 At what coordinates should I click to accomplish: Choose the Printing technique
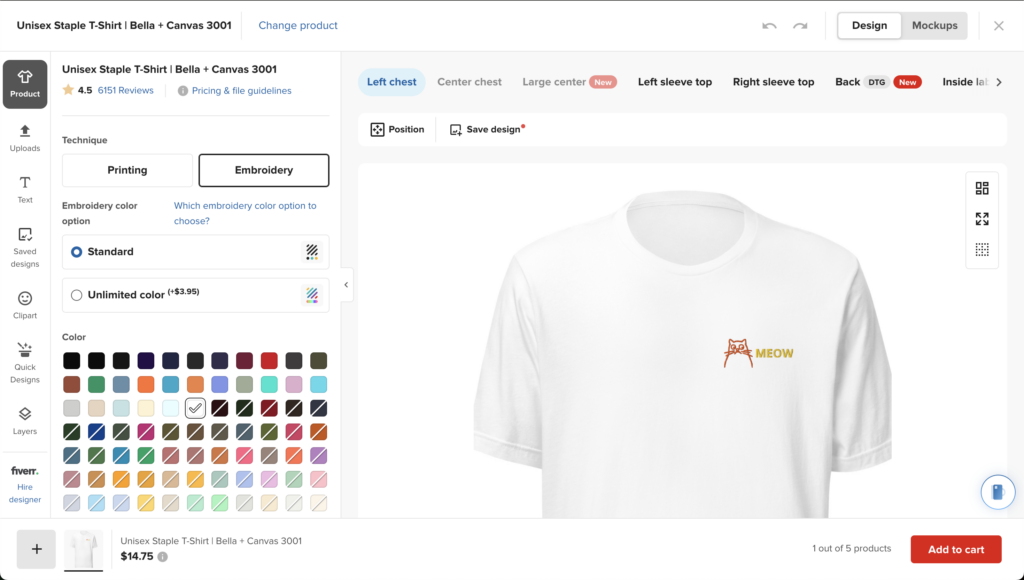coord(127,170)
